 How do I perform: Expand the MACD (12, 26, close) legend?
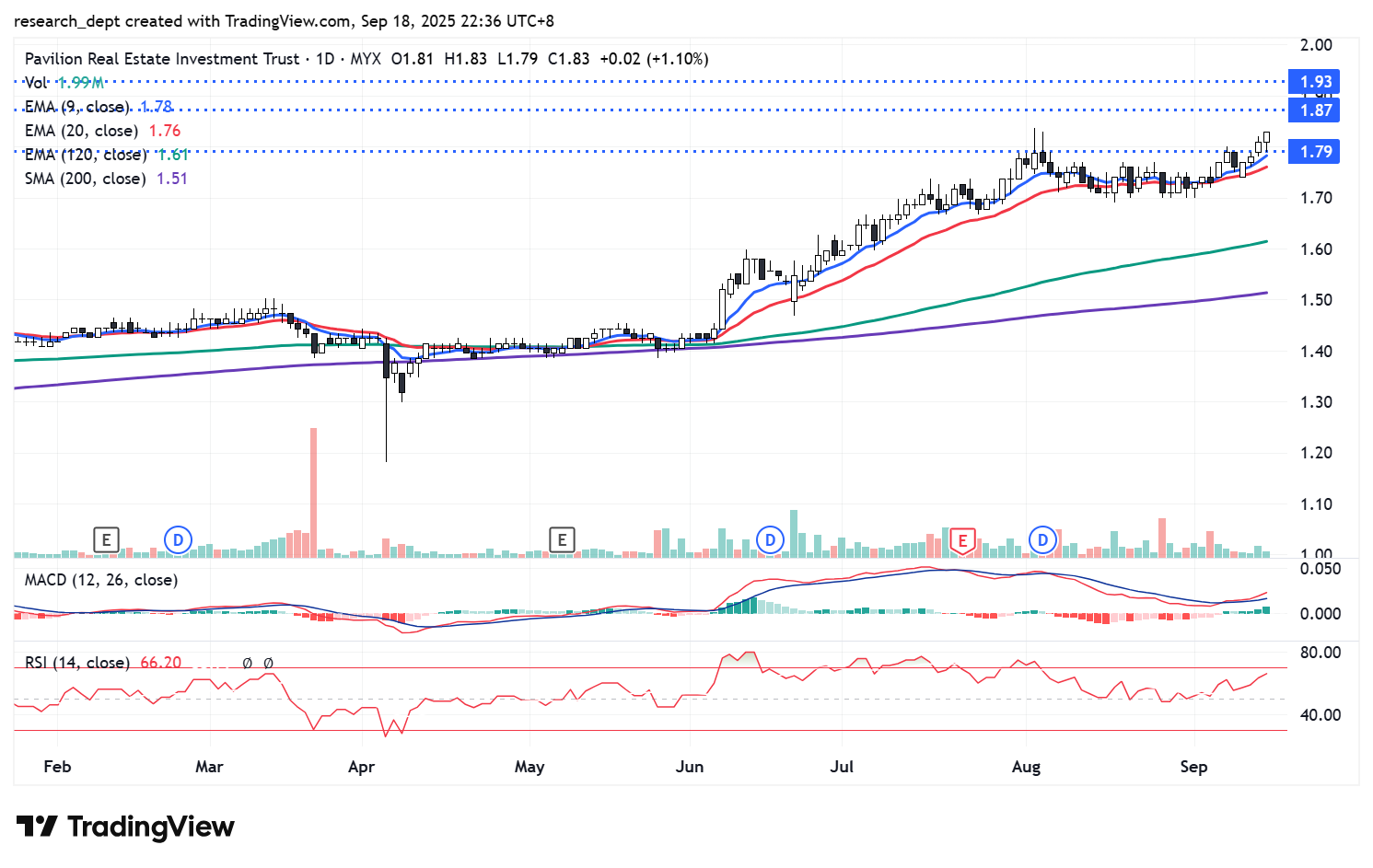(101, 580)
